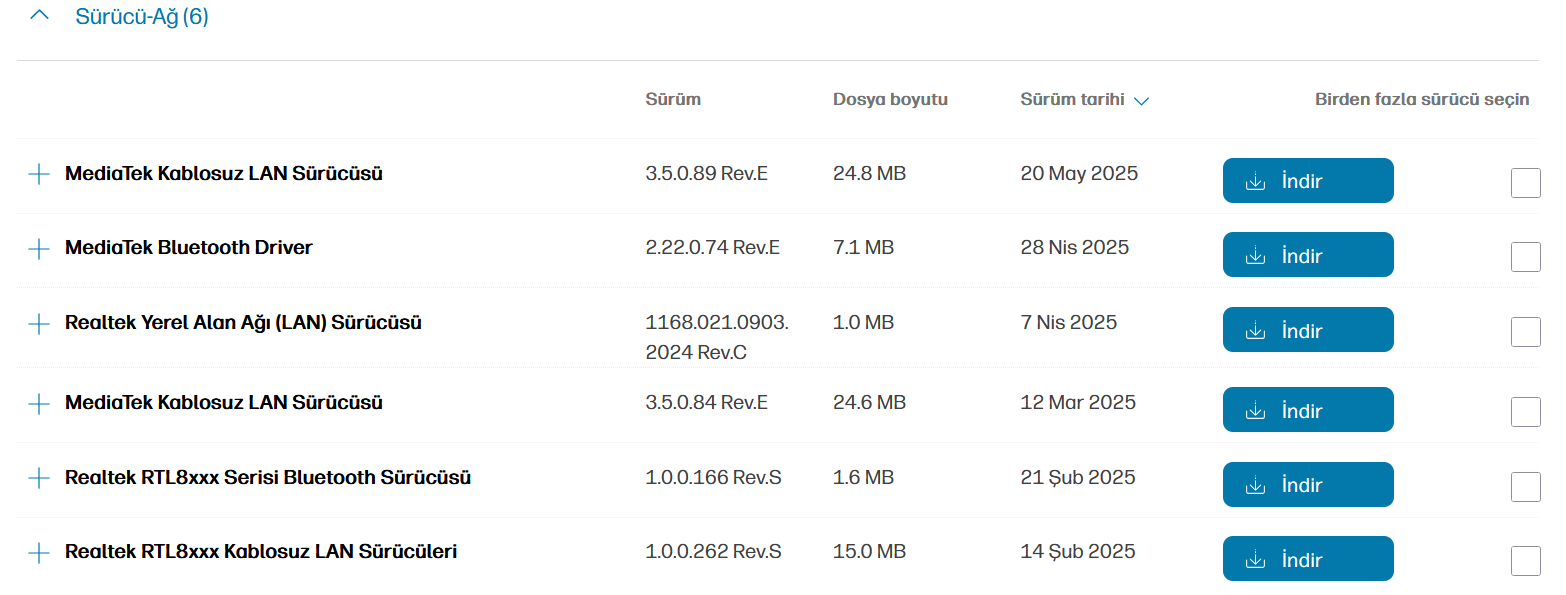
Task: Click the date 21 Şub 2025
Action: click(x=1078, y=478)
